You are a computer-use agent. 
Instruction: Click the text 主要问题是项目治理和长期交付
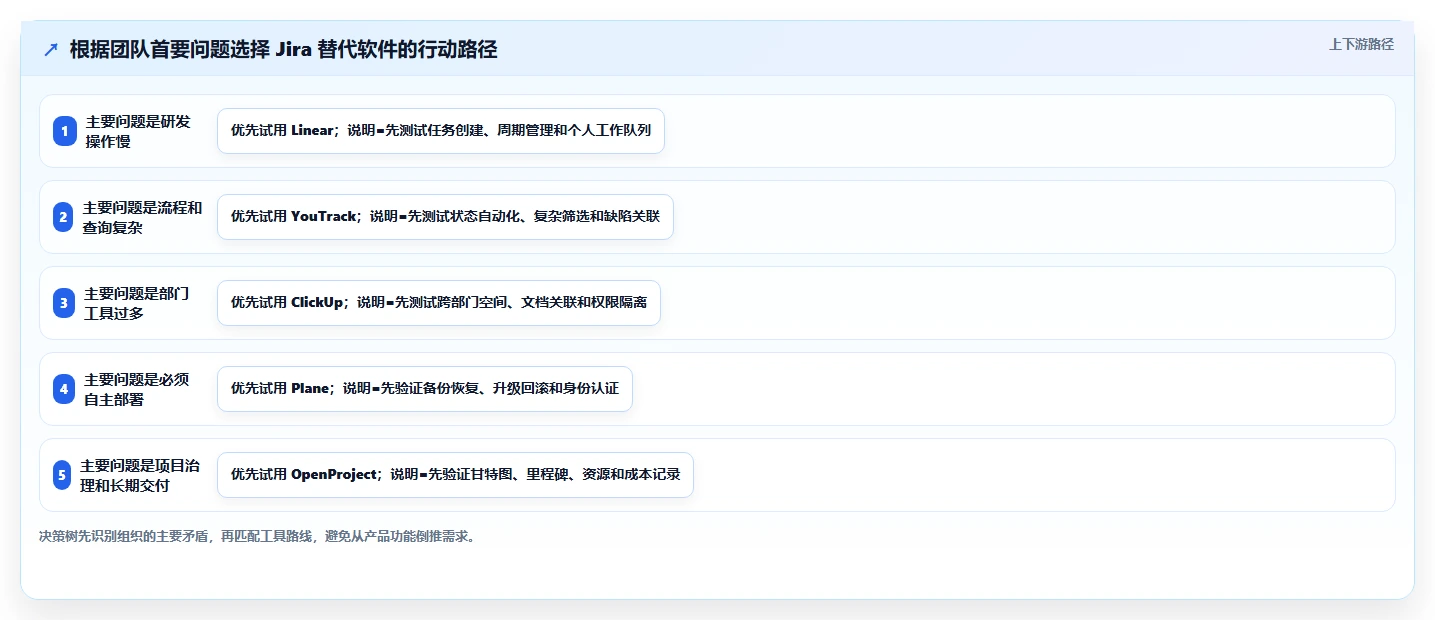[x=140, y=475]
